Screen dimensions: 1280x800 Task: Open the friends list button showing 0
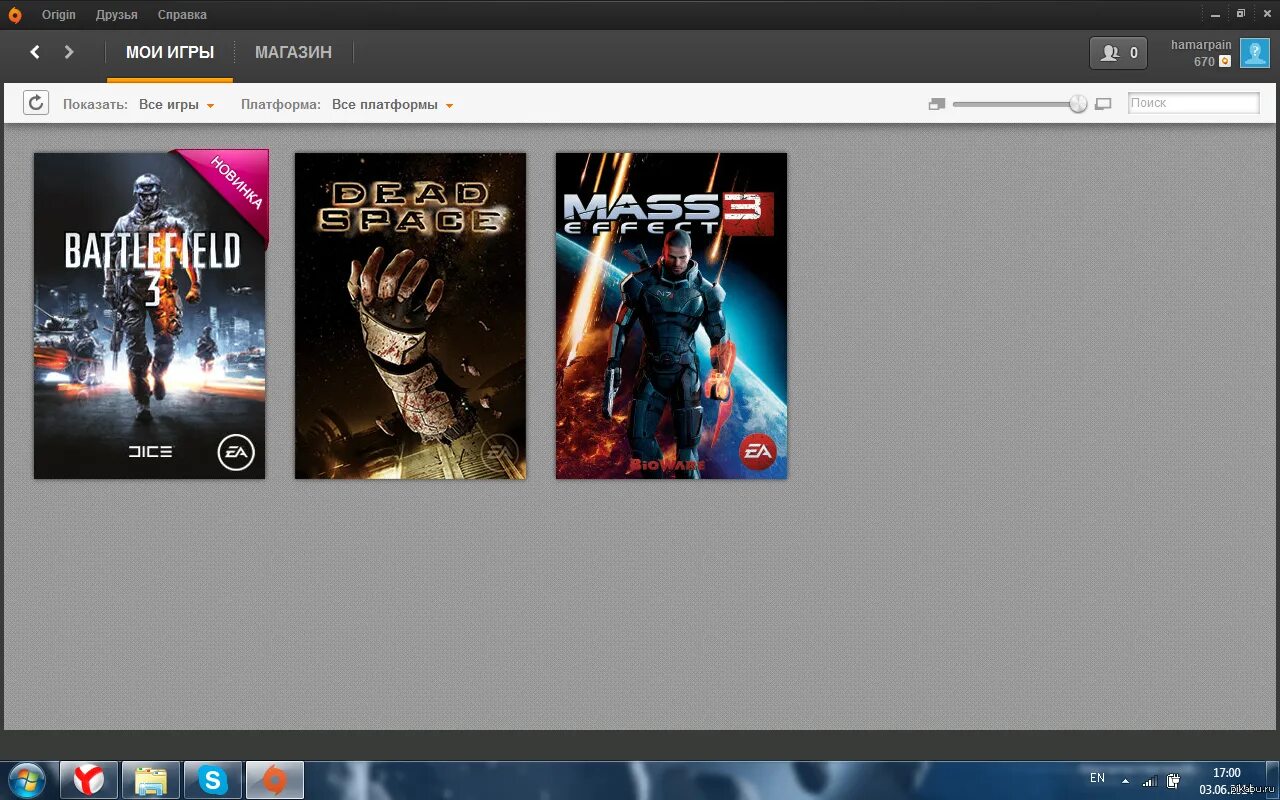pos(1118,53)
